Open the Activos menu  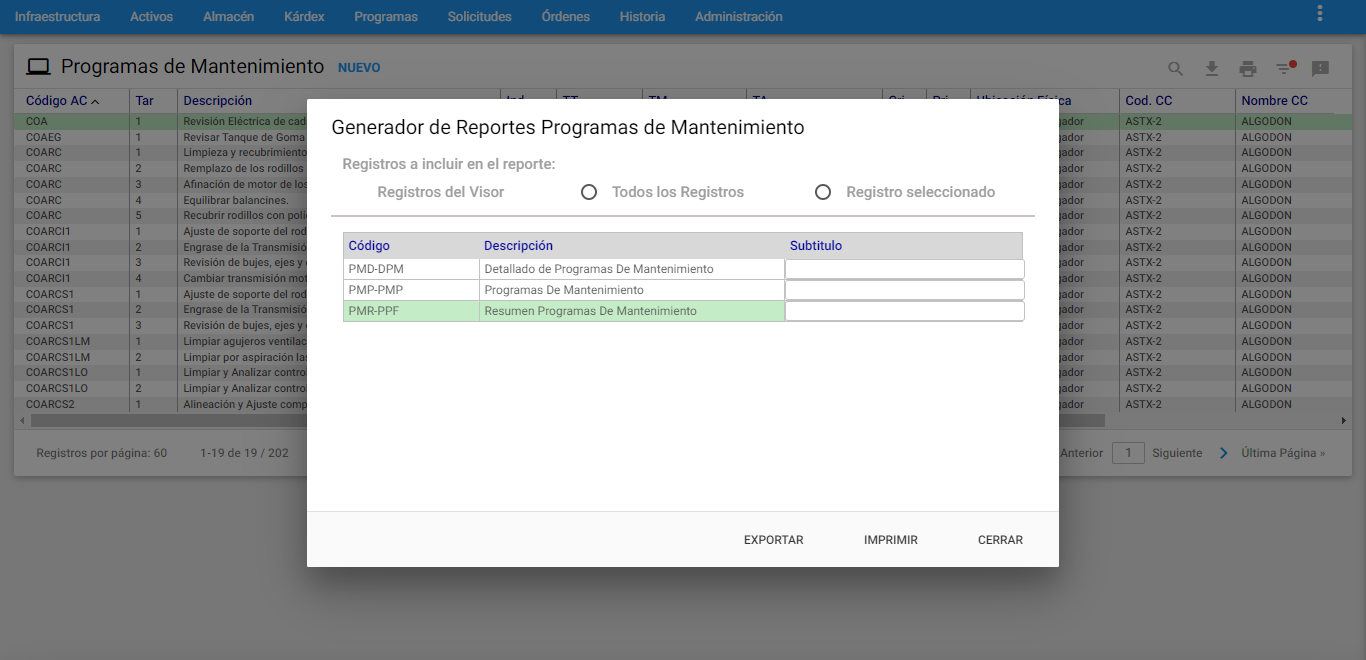(151, 17)
